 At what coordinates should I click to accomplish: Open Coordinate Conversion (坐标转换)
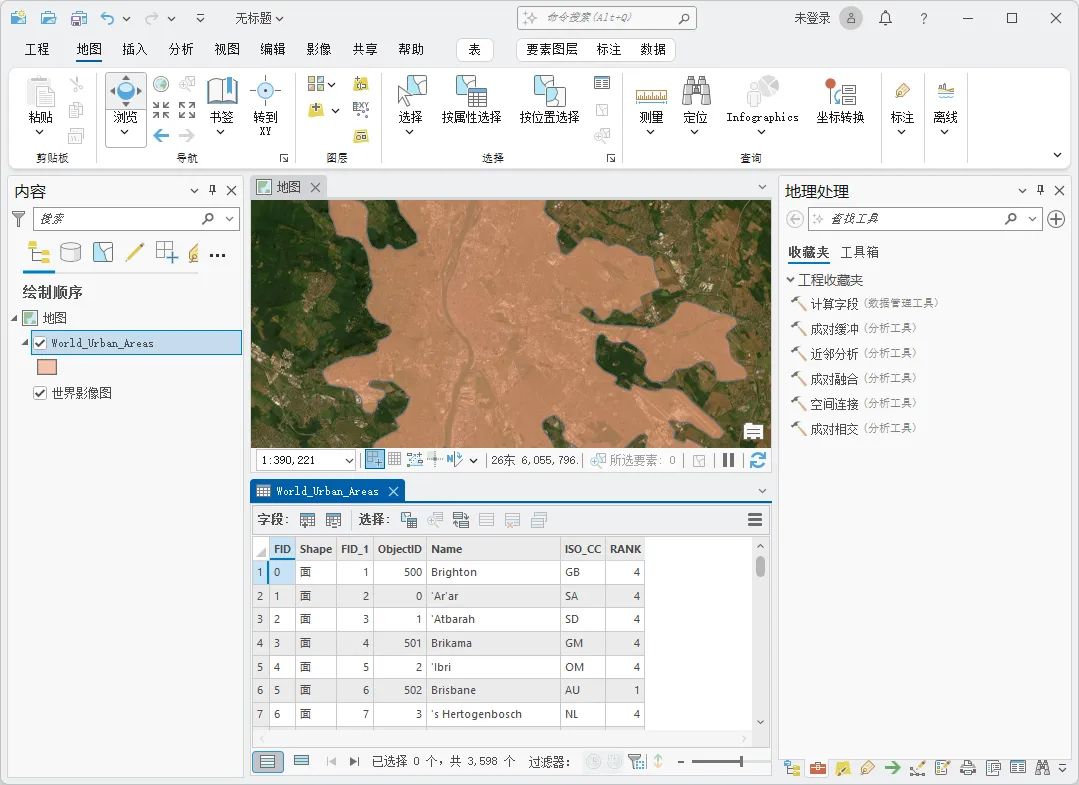[x=840, y=100]
